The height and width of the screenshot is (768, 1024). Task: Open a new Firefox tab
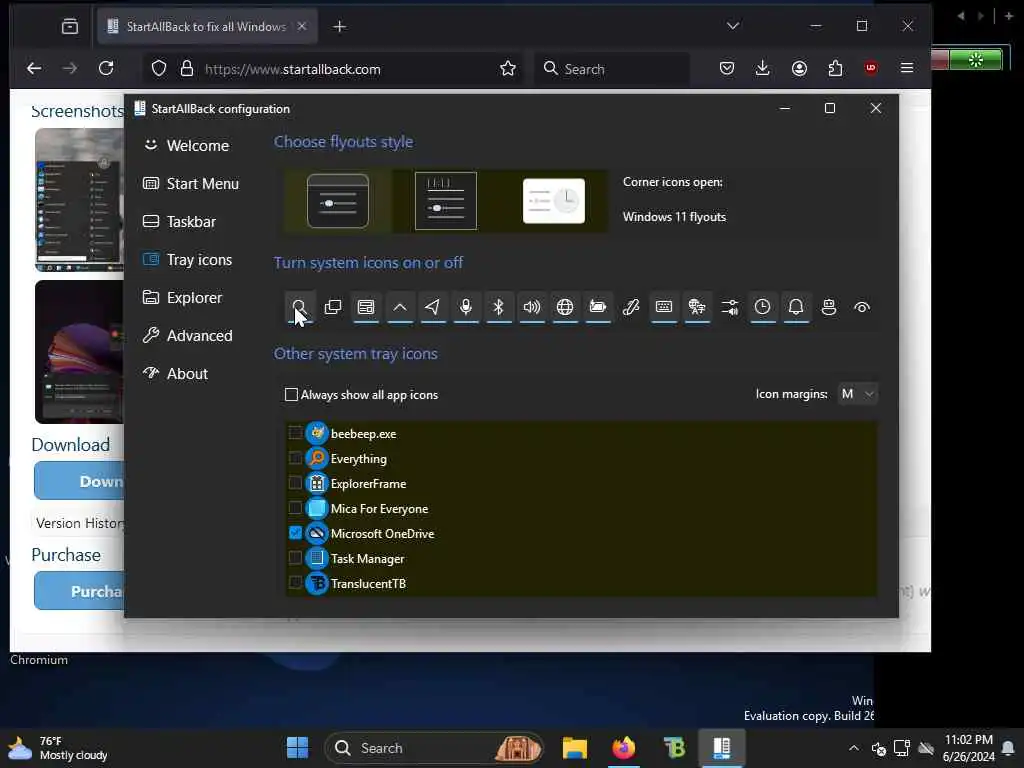pos(340,26)
